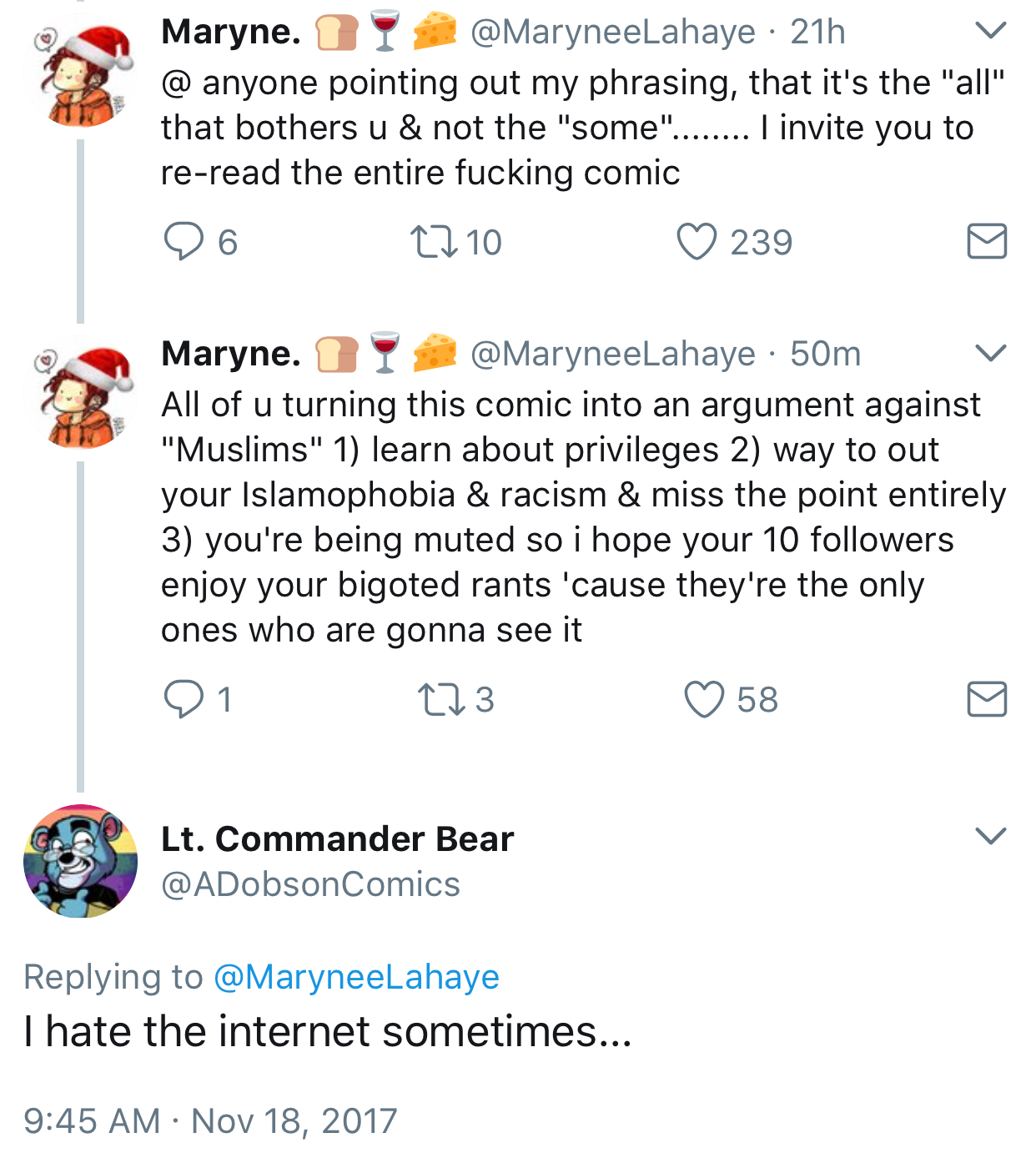Open Lt. Commander Bear's blue bear avatar
Image resolution: width=1036 pixels, height=1158 pixels.
click(x=81, y=861)
